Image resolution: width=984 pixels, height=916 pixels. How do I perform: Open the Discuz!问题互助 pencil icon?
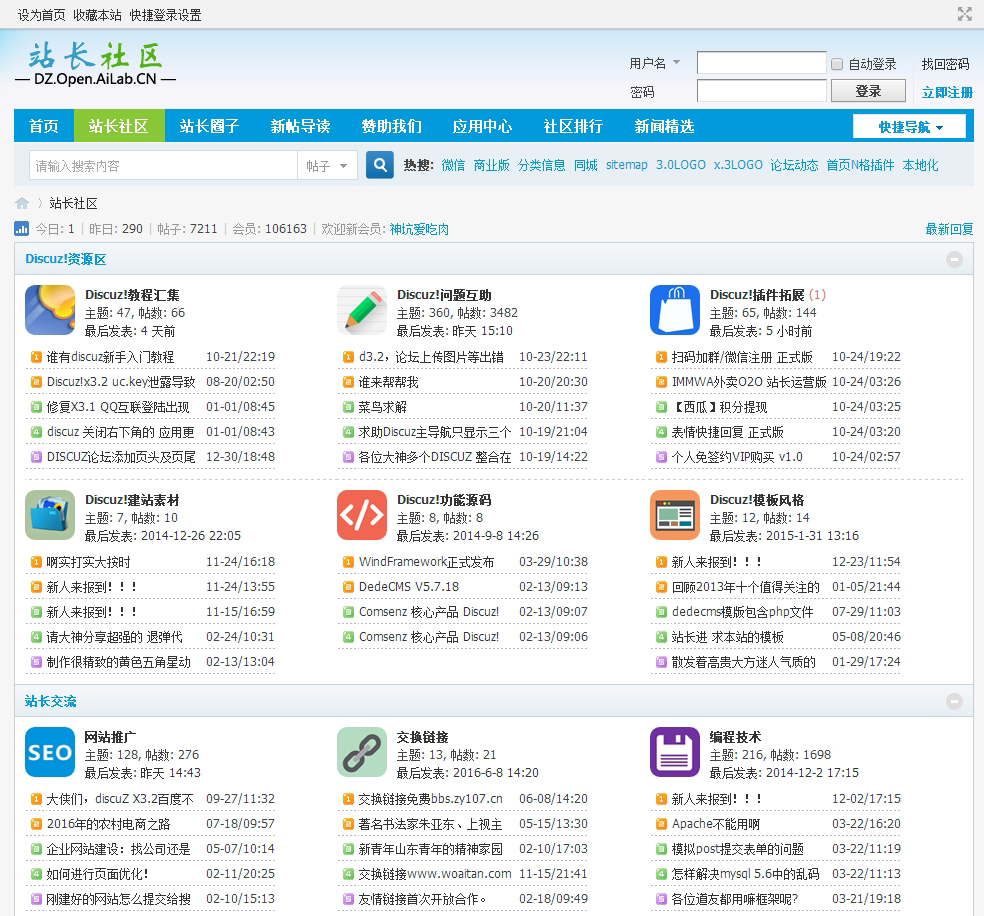point(362,310)
